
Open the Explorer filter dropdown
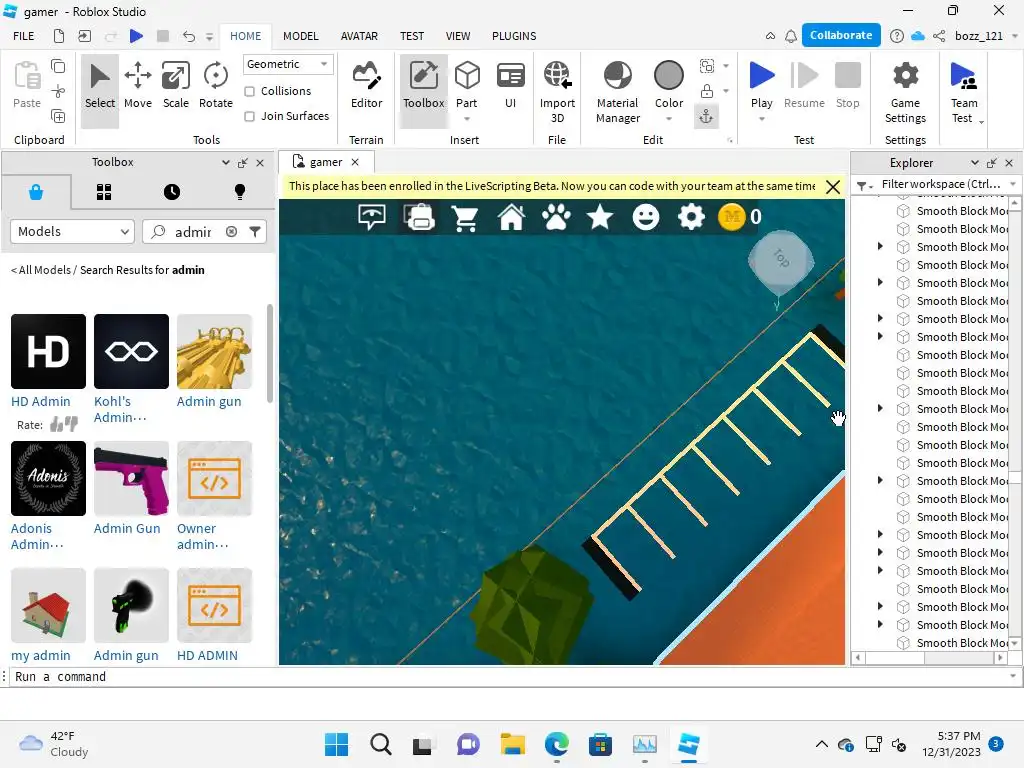tap(1014, 184)
